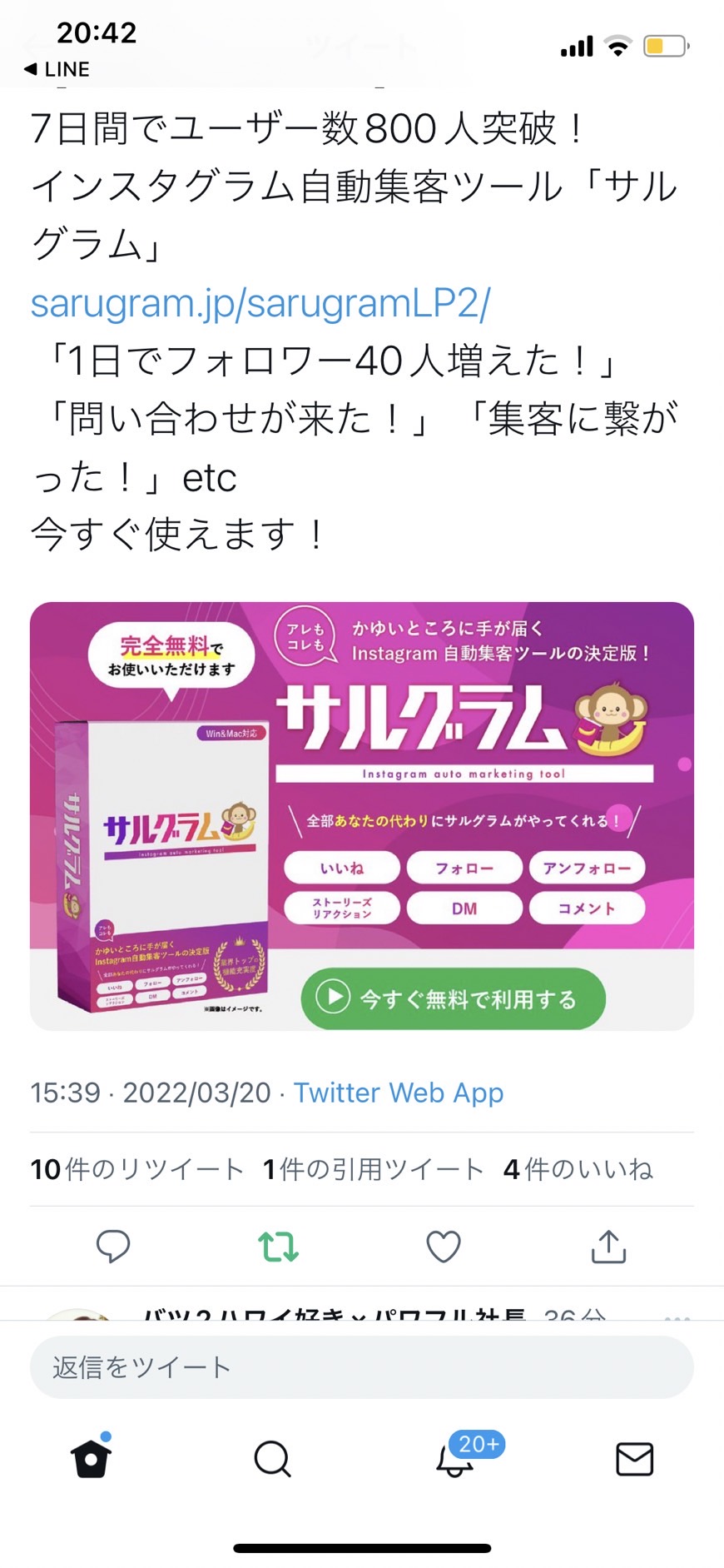View the 1件の引用ツイート list
724x1568 pixels.
(374, 1169)
